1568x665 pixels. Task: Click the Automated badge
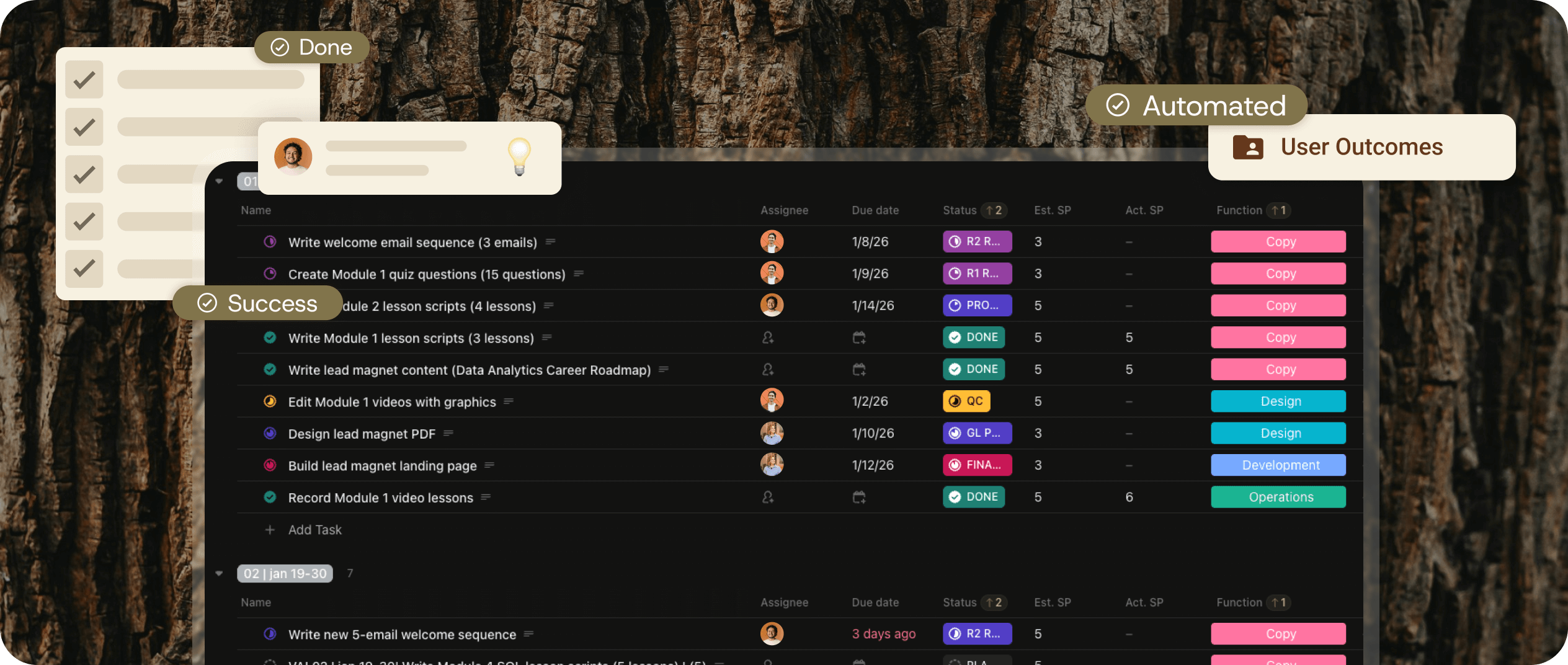[x=1196, y=105]
